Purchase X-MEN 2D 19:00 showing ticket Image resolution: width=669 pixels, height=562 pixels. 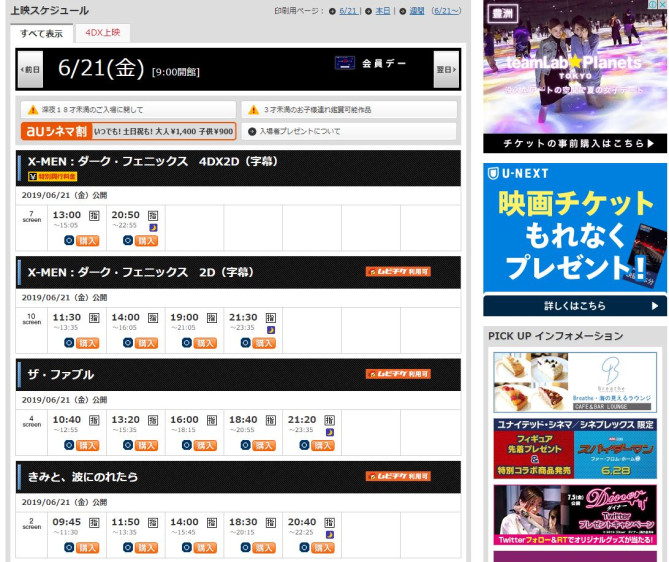205,343
